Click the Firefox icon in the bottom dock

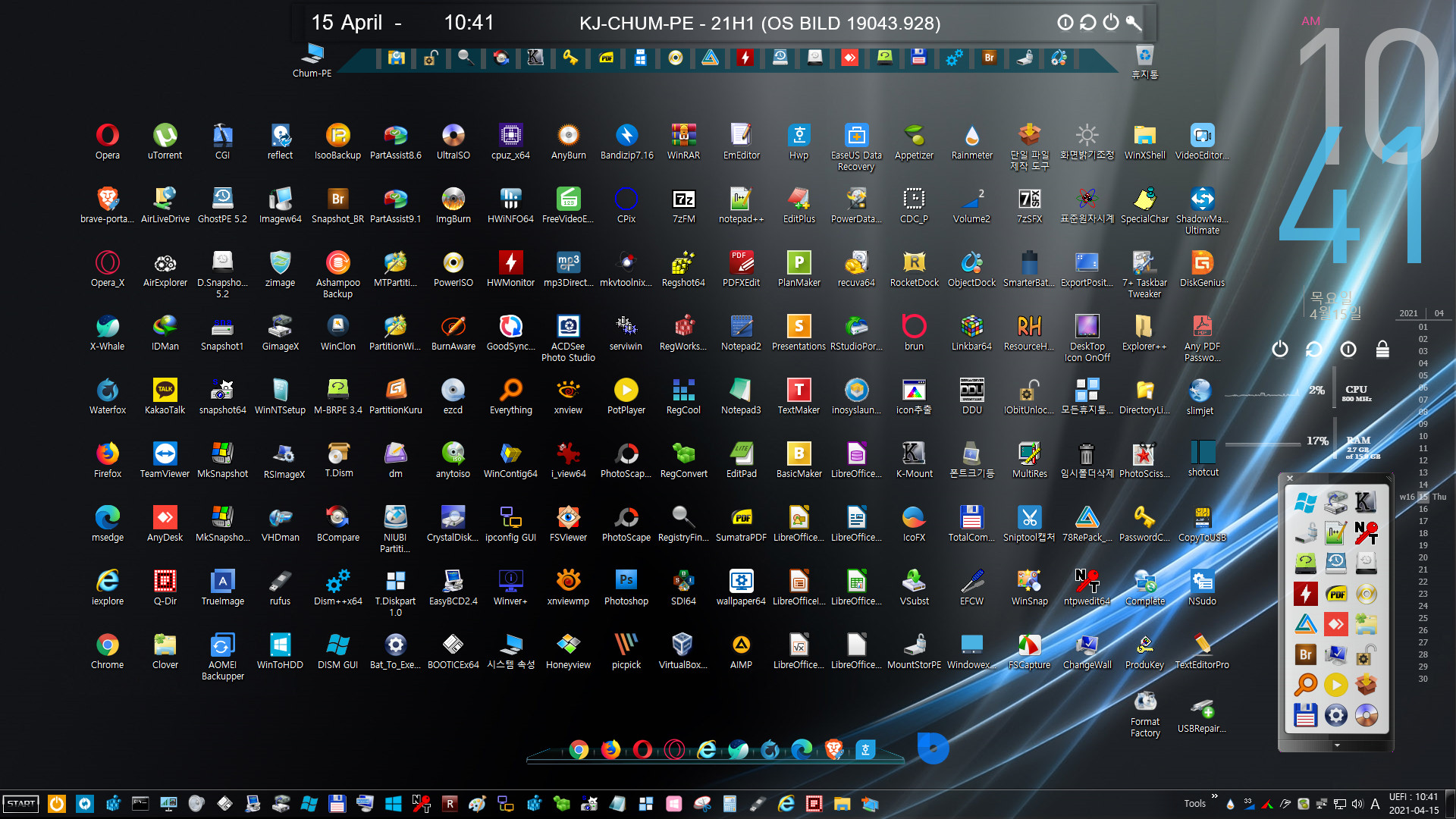(x=610, y=749)
